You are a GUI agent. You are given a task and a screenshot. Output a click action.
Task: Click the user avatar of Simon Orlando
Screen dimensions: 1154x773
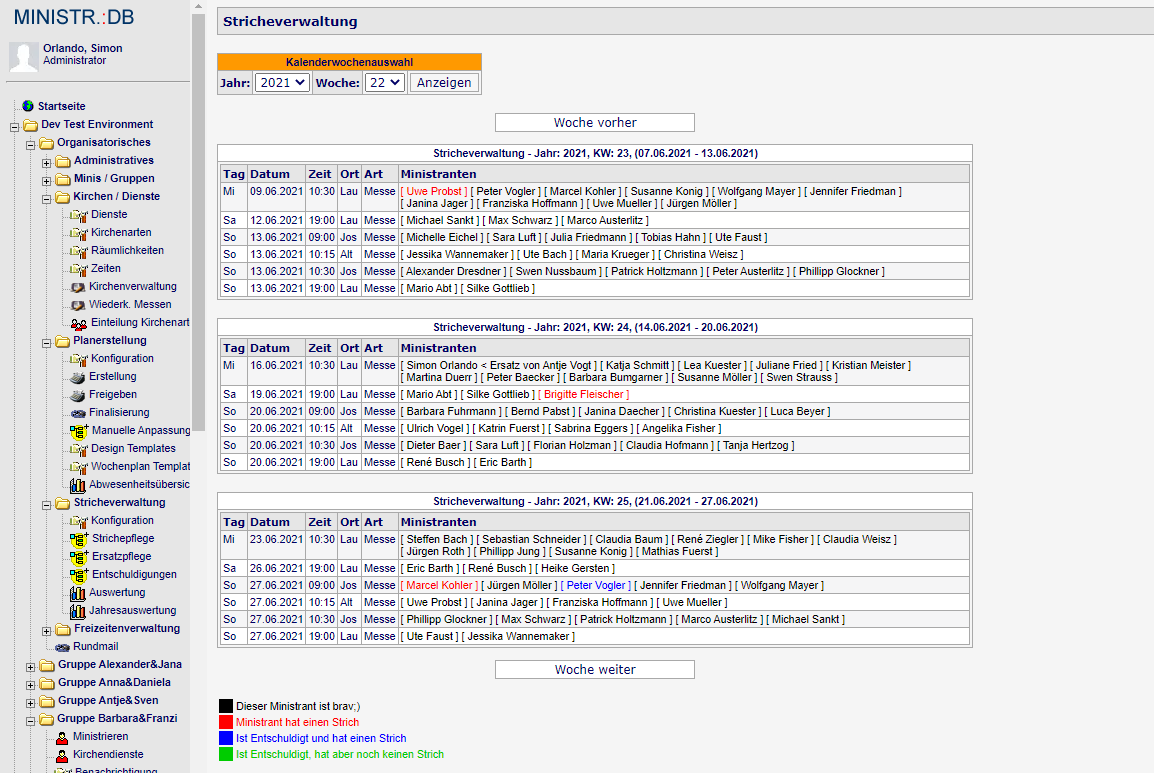(x=24, y=57)
